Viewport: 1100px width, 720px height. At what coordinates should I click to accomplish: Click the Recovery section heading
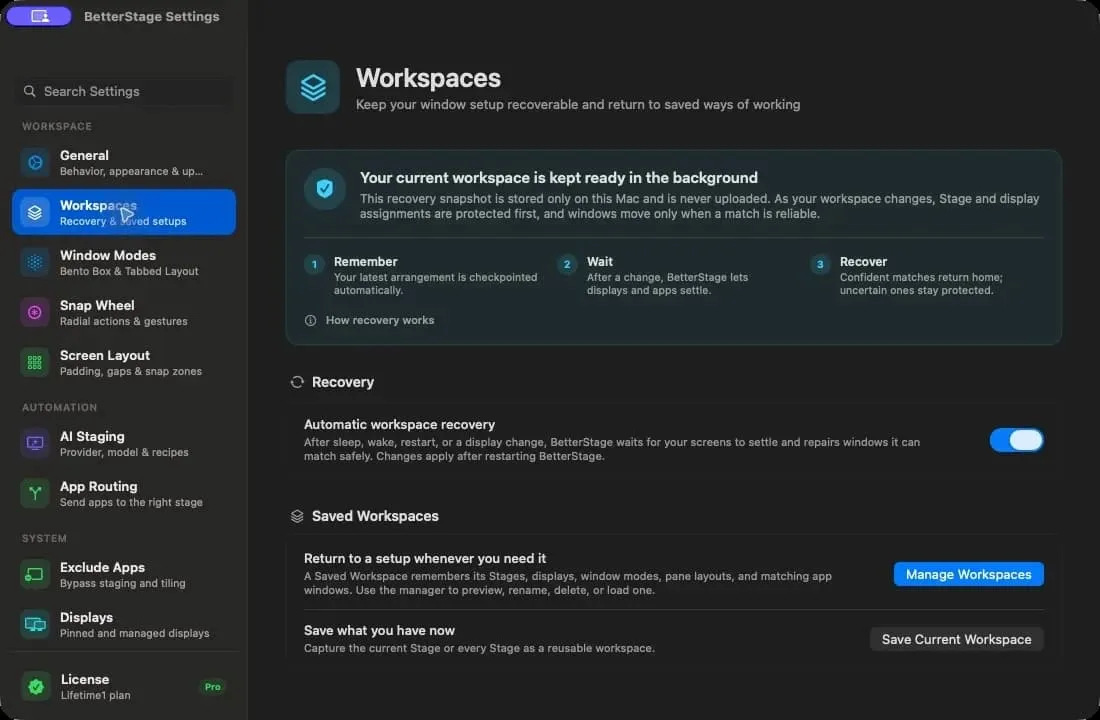(342, 382)
